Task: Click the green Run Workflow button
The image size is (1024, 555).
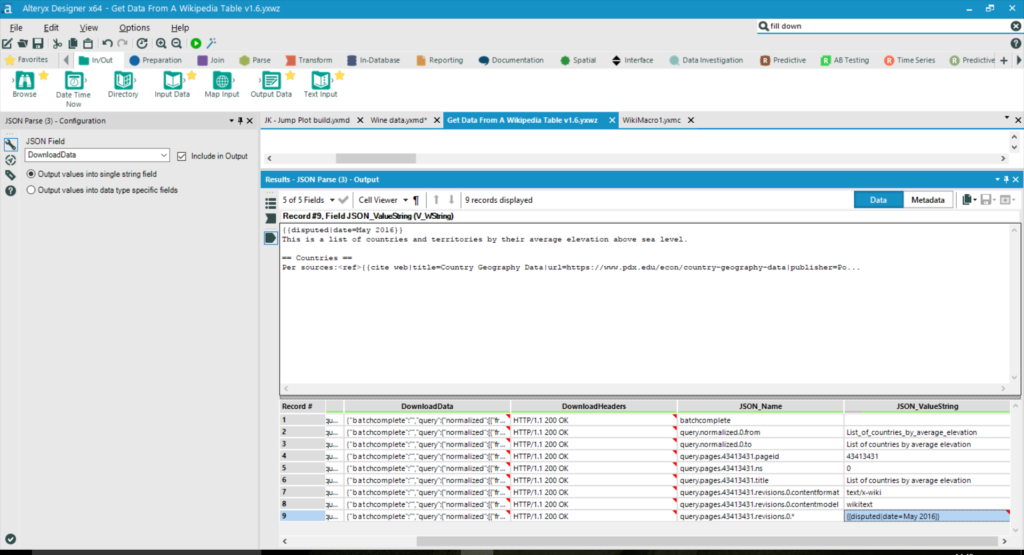Action: (196, 43)
